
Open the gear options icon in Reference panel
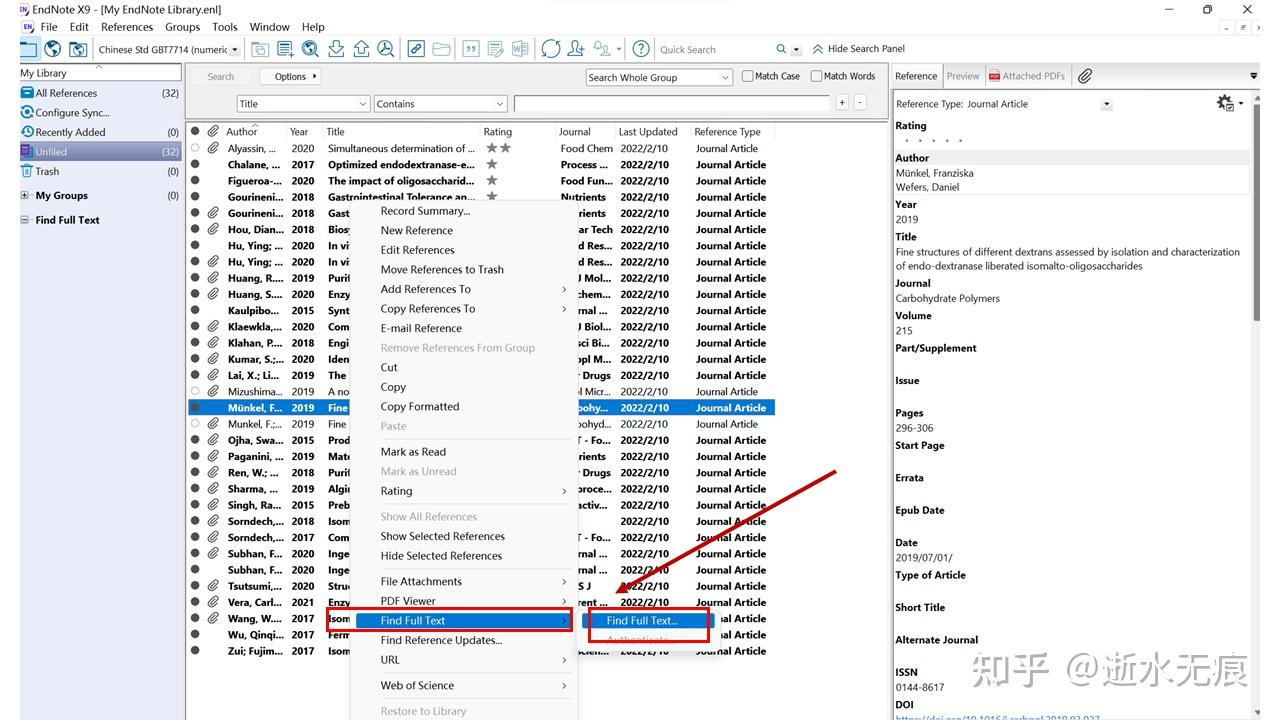pos(1225,103)
